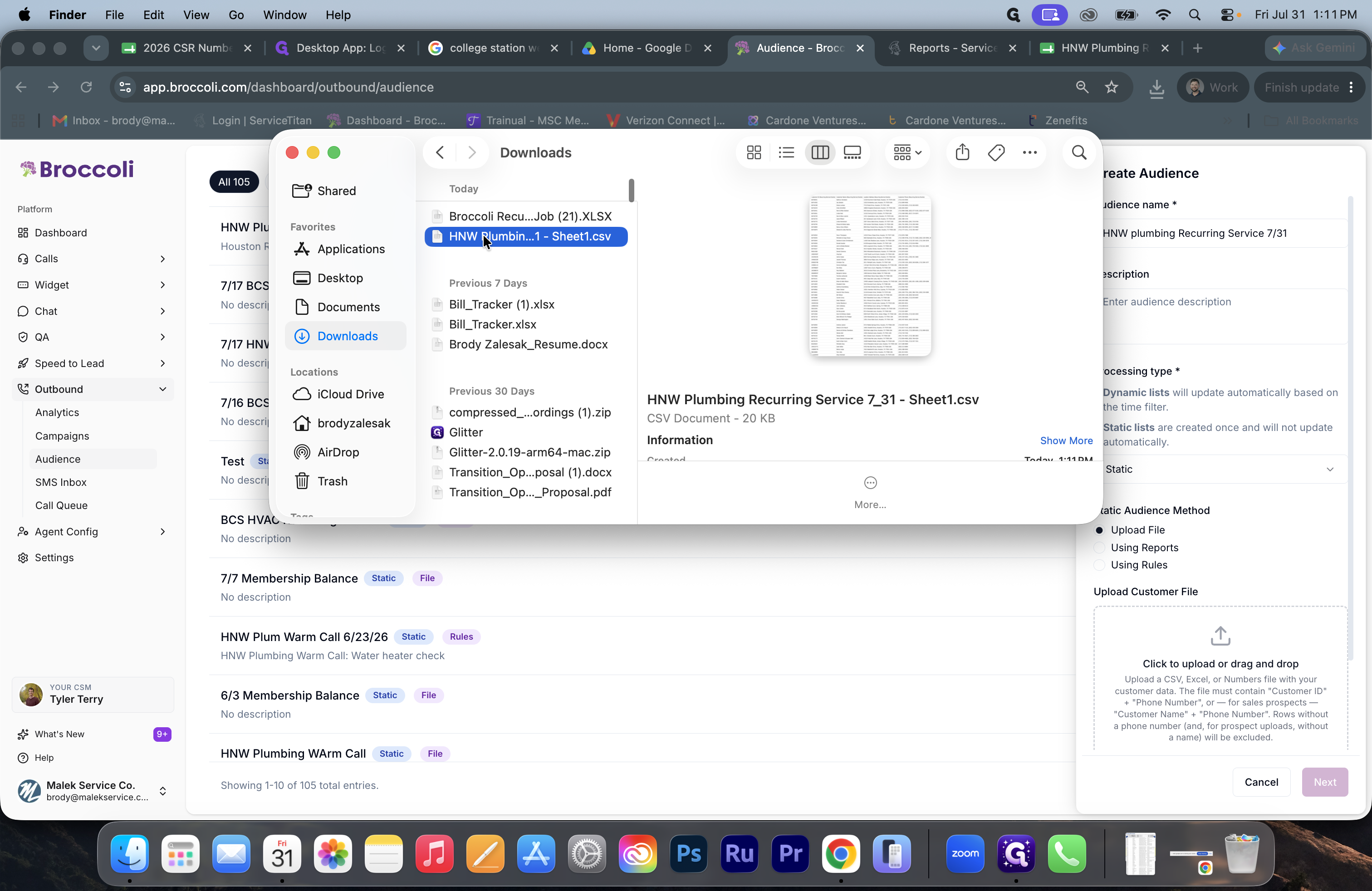Click the Finder tag icon
Image resolution: width=1372 pixels, height=891 pixels.
point(996,153)
